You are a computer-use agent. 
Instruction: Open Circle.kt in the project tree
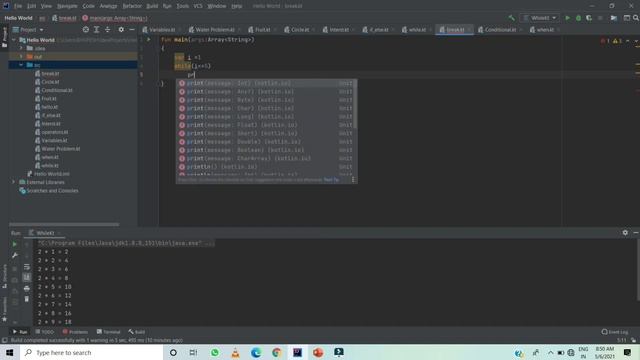pyautogui.click(x=50, y=82)
